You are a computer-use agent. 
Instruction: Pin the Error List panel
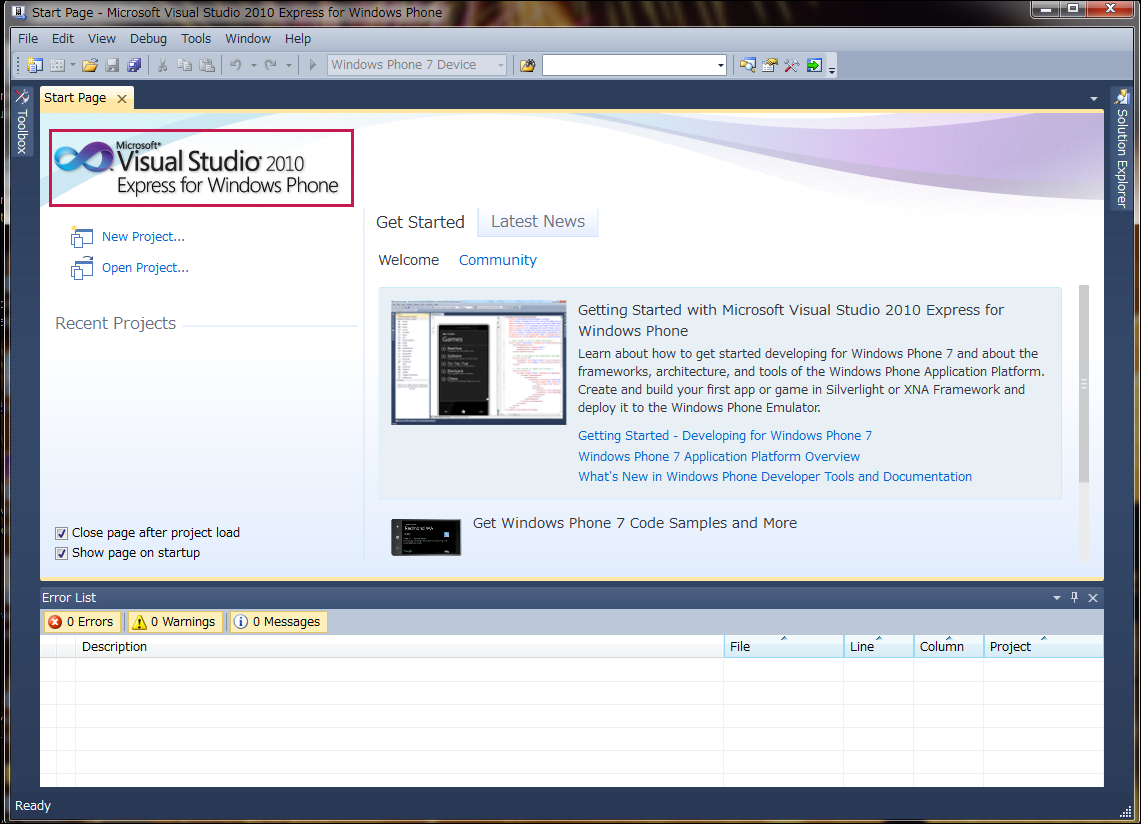(1075, 598)
